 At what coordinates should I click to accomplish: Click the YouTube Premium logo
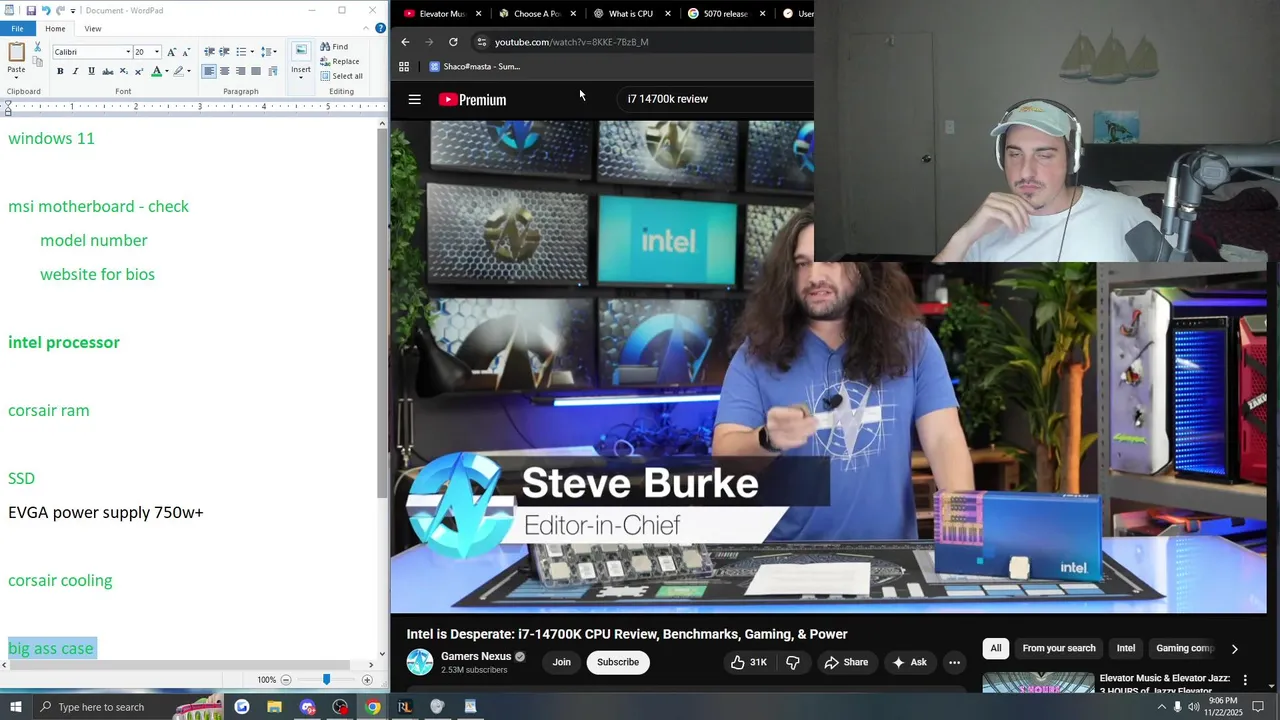point(472,99)
